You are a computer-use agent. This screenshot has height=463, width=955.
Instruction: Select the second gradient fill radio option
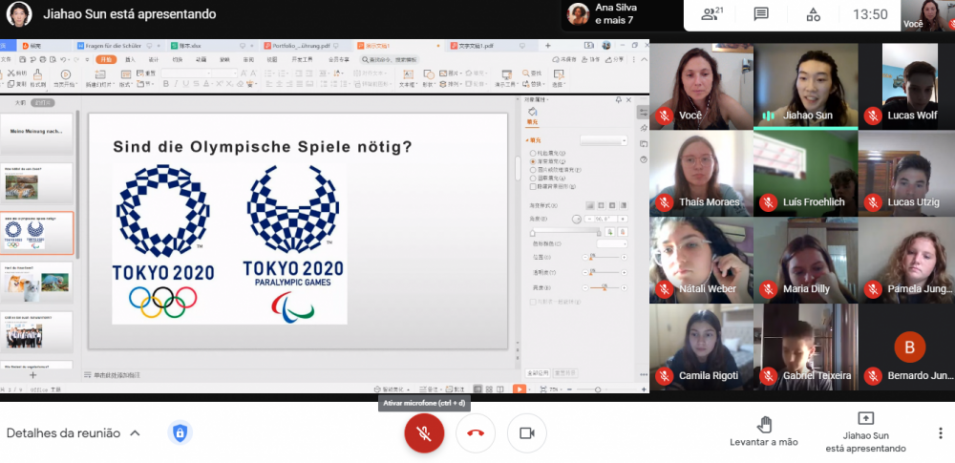534,161
